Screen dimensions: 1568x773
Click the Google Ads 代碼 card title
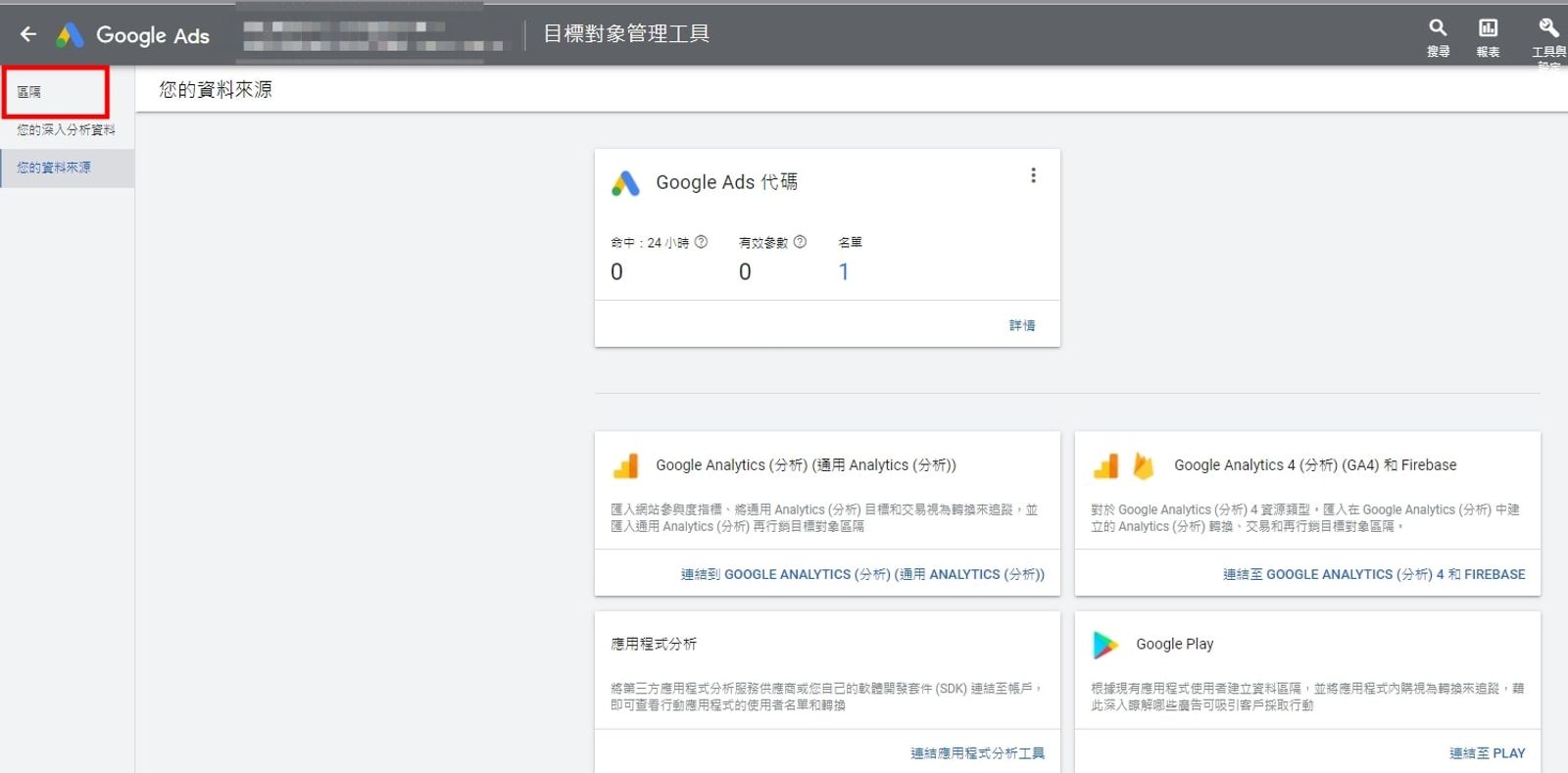[726, 182]
